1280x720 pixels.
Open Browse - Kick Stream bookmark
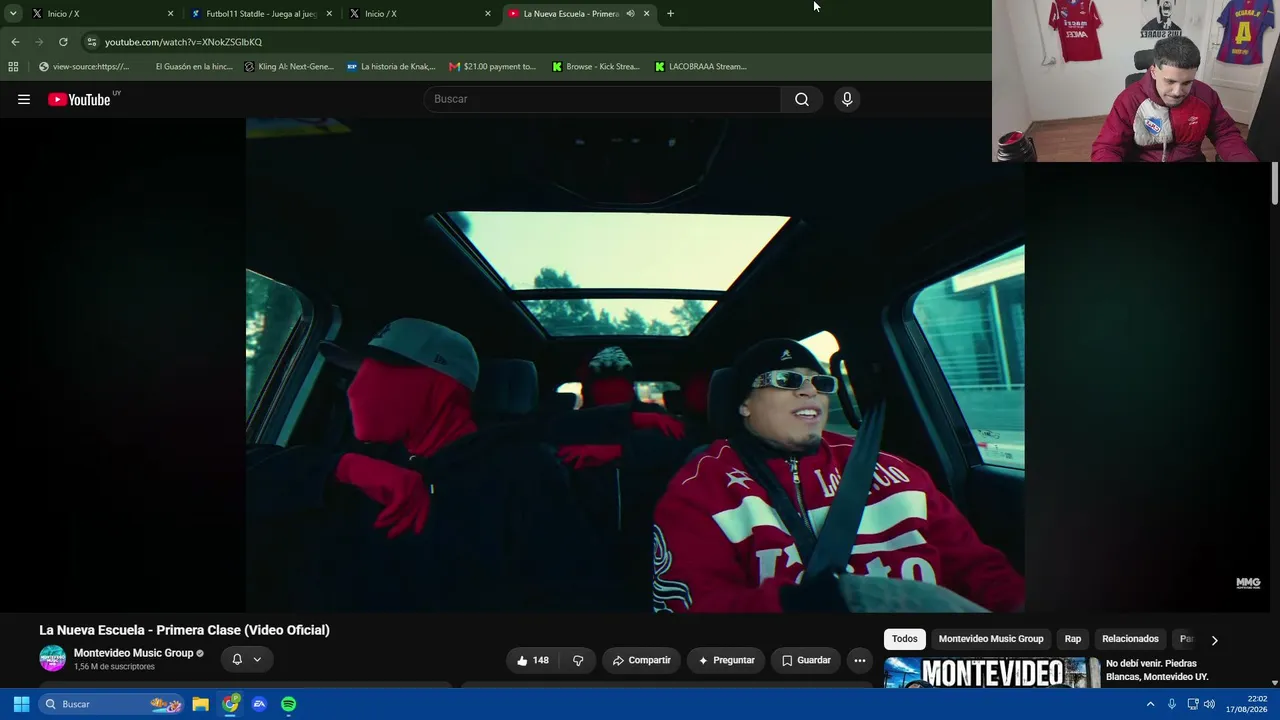(596, 67)
